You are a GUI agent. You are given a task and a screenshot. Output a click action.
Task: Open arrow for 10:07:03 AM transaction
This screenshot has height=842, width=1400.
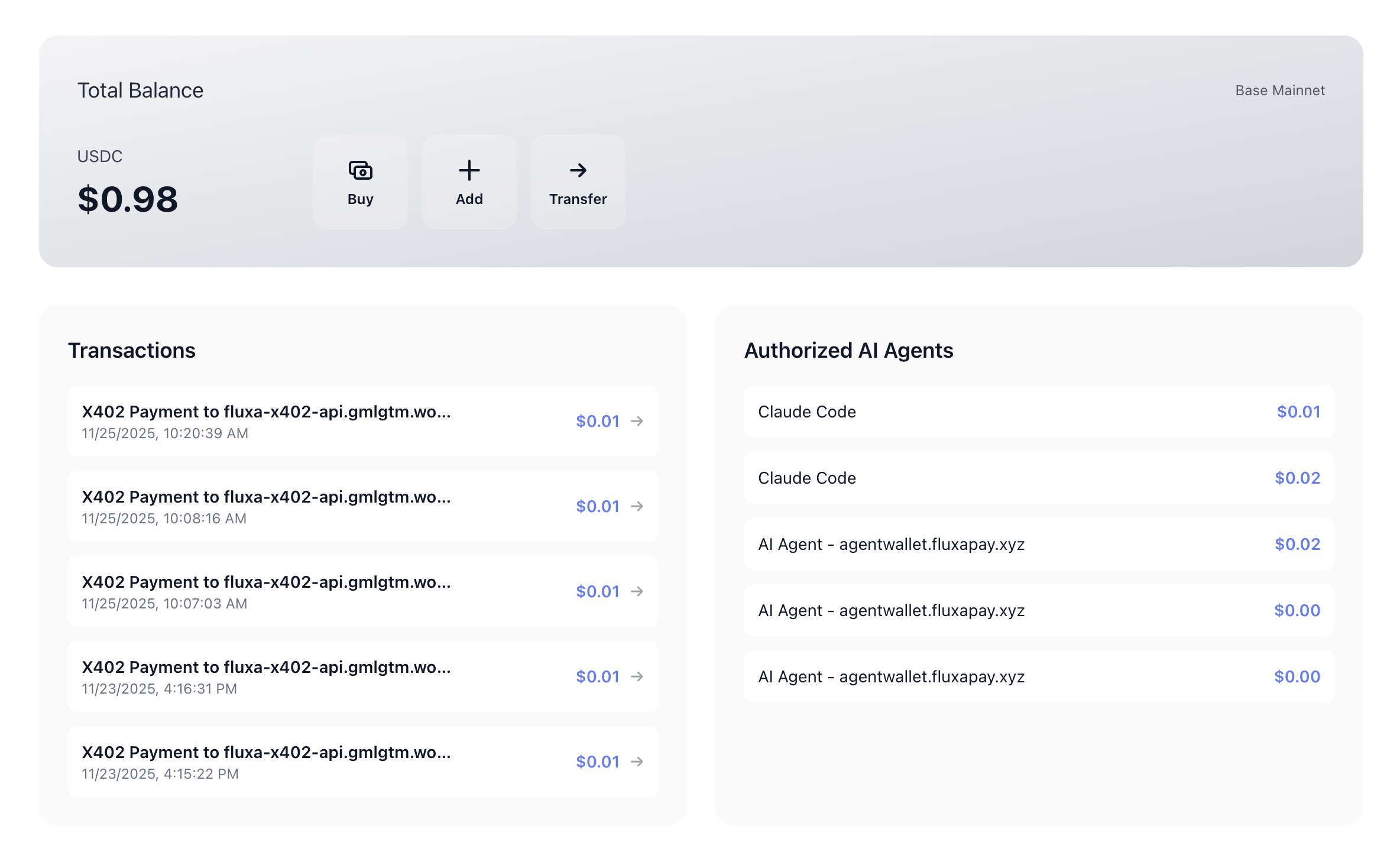pyautogui.click(x=637, y=591)
